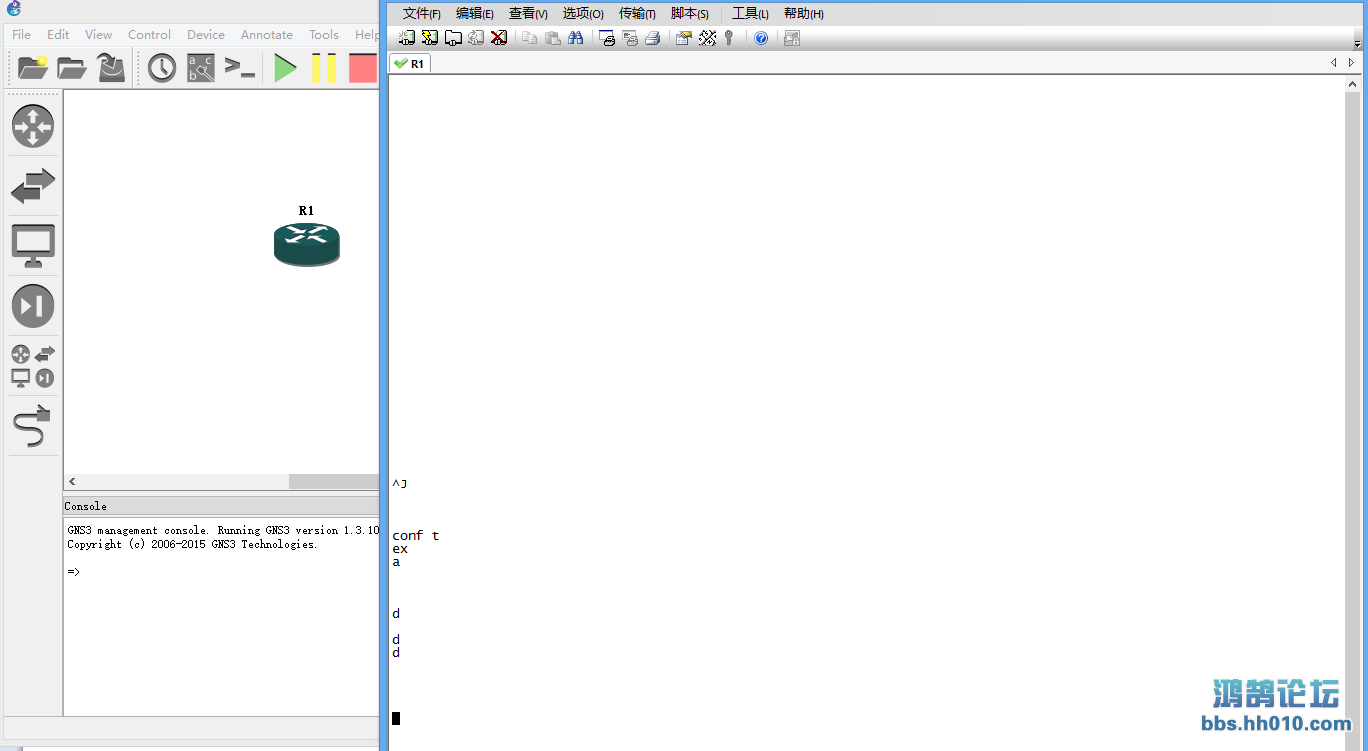This screenshot has width=1368, height=751.
Task: Open terminal 帮助(H) menu
Action: click(x=804, y=14)
